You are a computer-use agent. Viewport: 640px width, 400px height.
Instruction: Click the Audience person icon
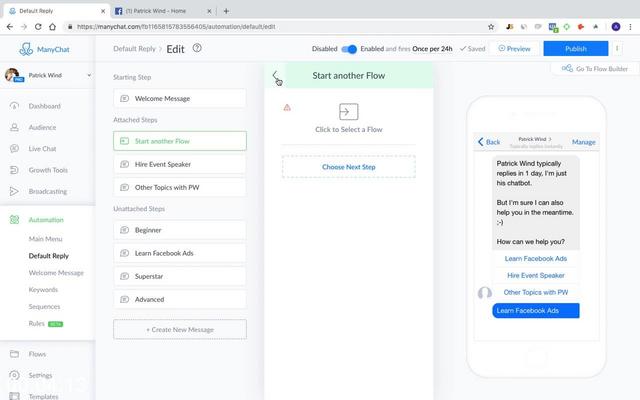[x=14, y=127]
